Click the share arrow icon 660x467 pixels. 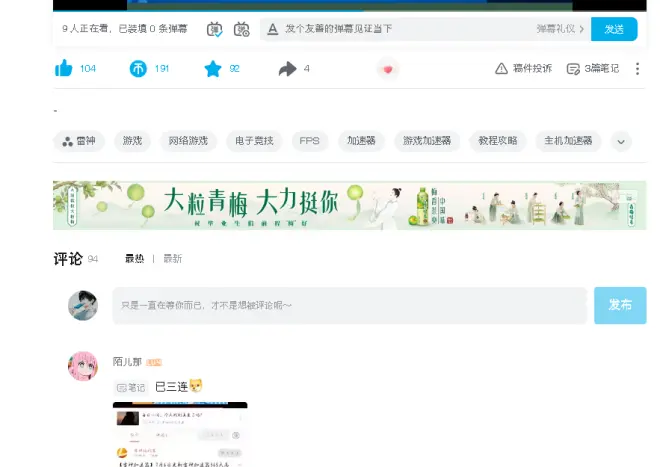[x=288, y=68]
